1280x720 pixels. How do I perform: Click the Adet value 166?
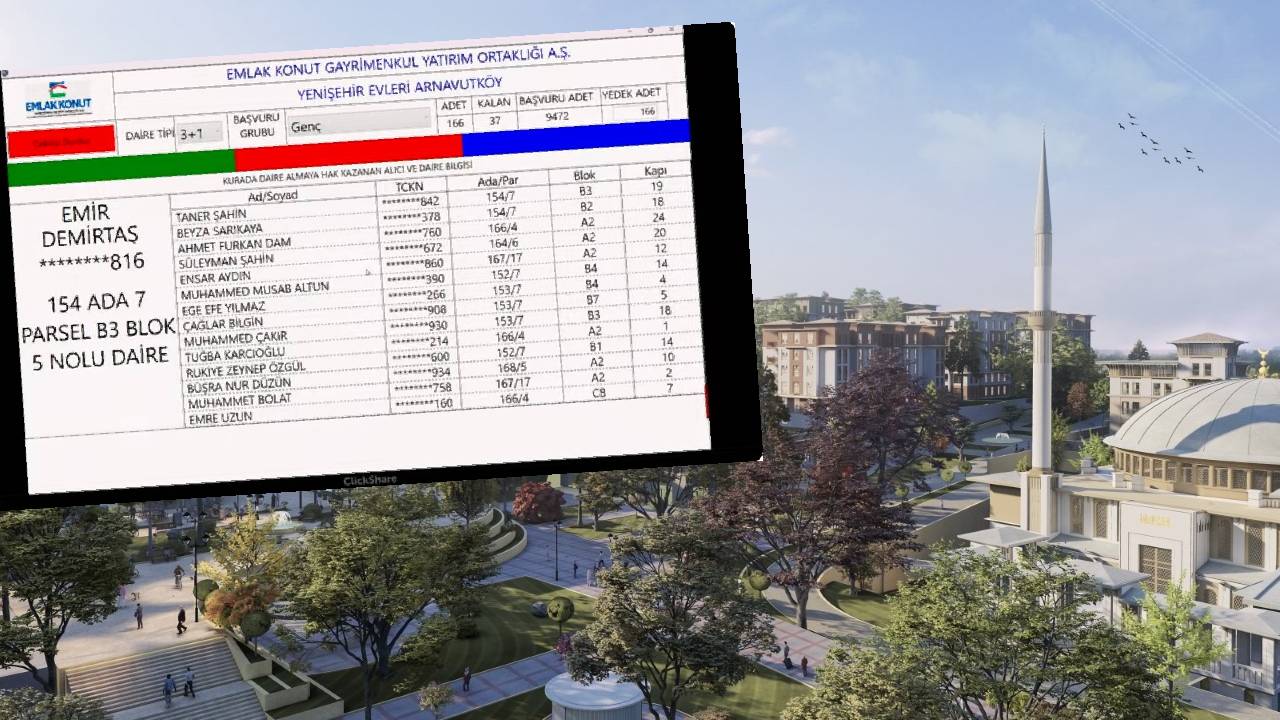pos(456,121)
